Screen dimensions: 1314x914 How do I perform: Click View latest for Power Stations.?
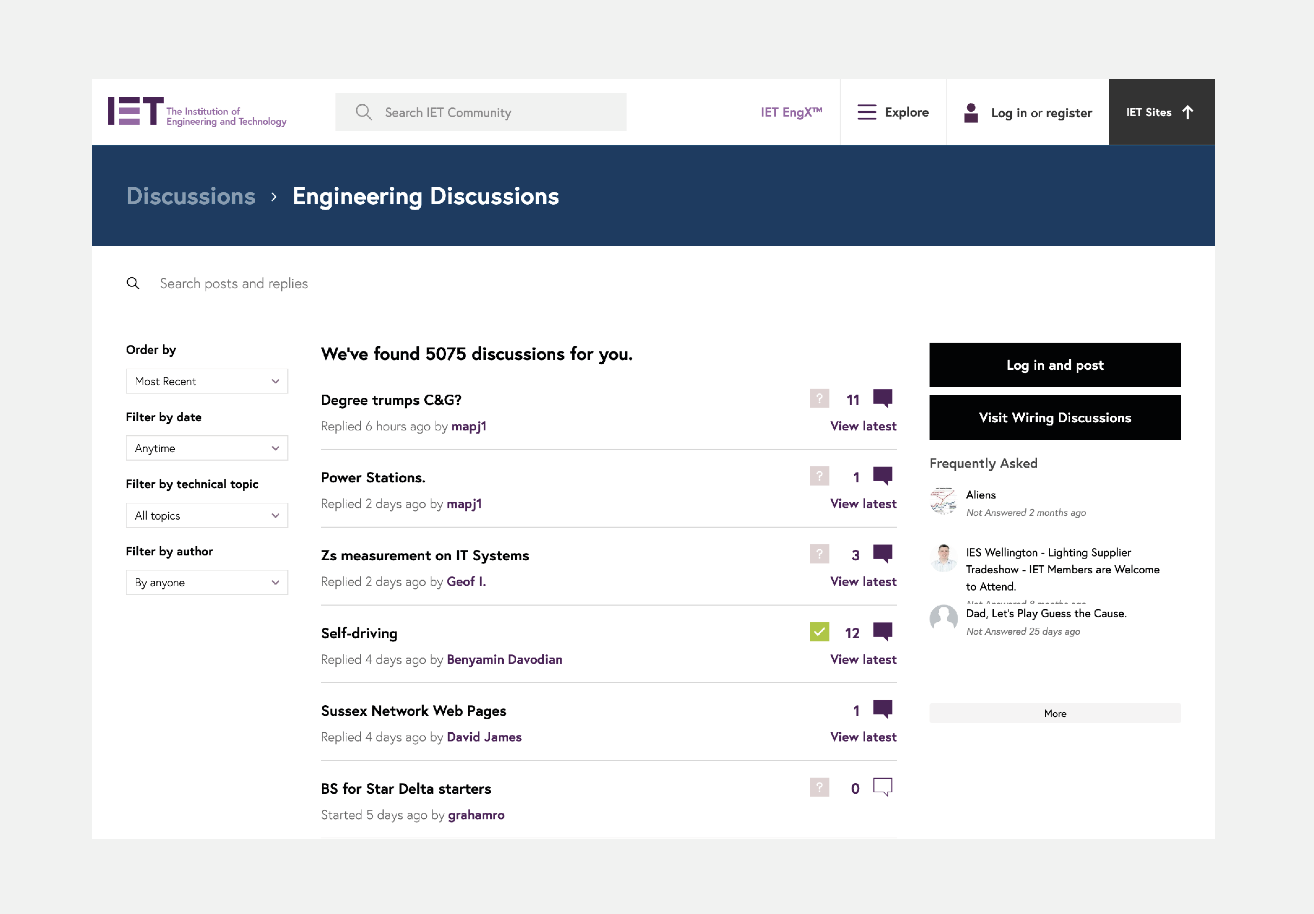(x=863, y=504)
